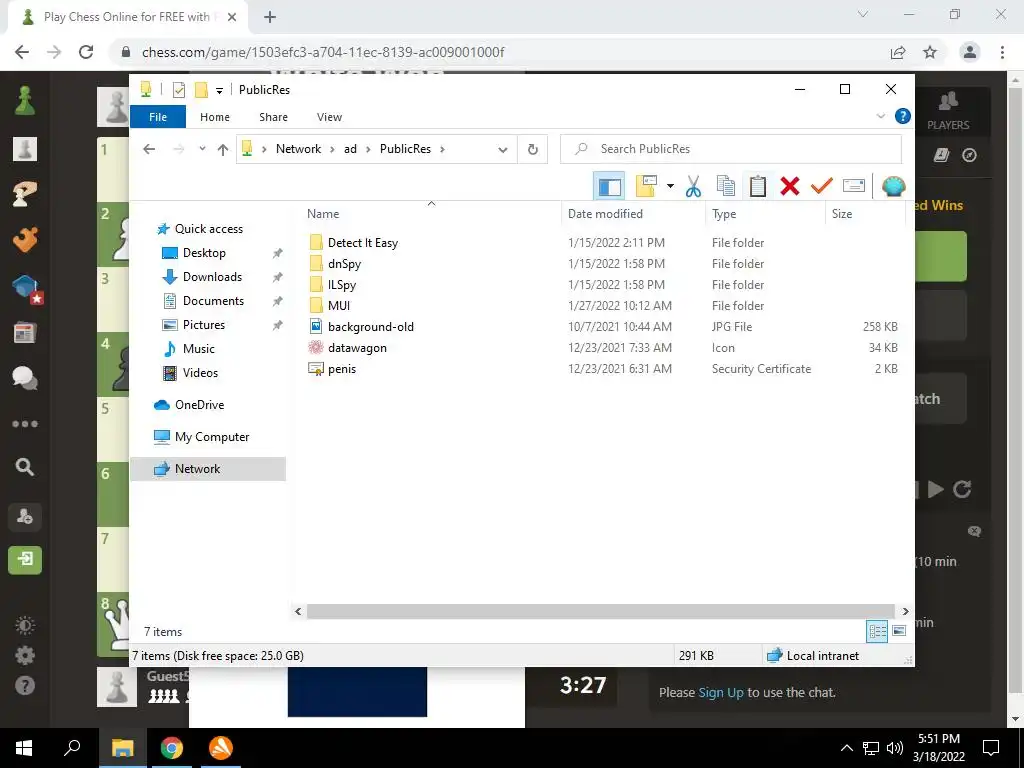Select Quick access in navigation pane

coord(208,229)
